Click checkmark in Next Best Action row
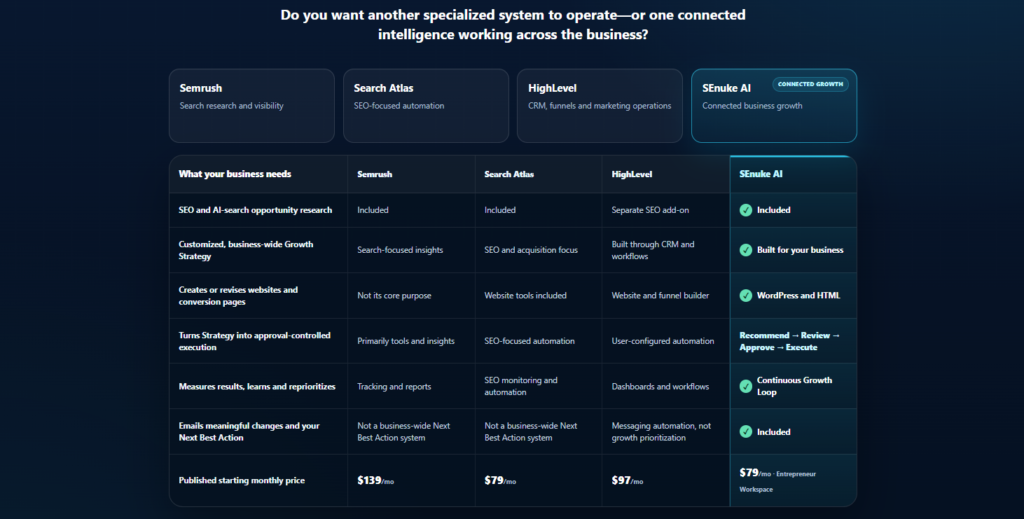Viewport: 1024px width, 519px height. [746, 432]
